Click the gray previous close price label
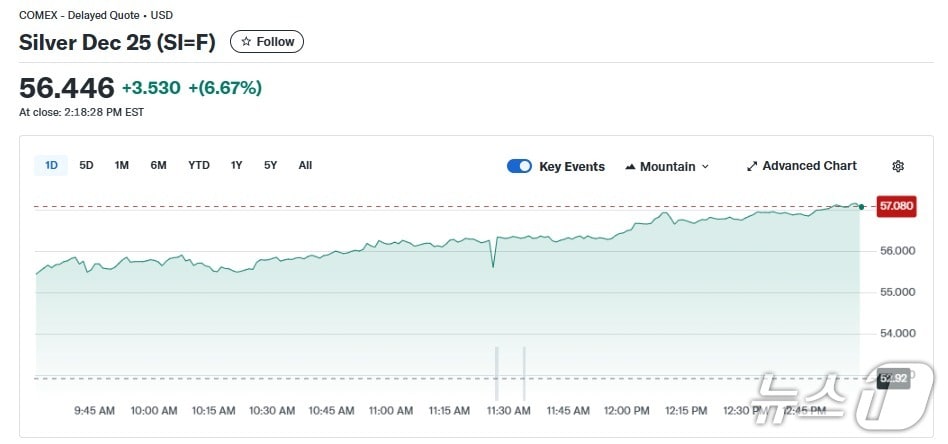 click(893, 378)
